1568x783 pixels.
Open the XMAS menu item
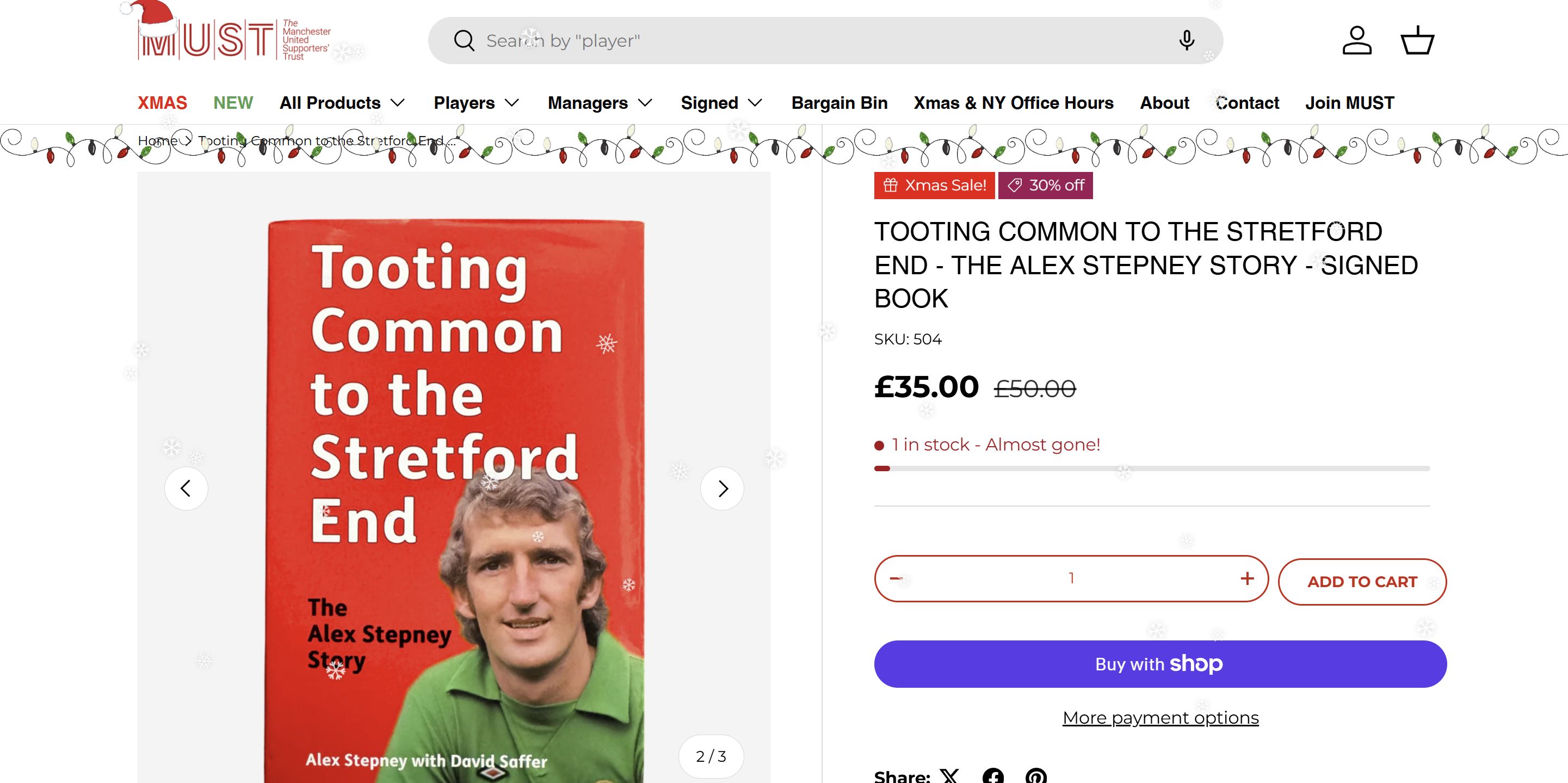(x=163, y=103)
